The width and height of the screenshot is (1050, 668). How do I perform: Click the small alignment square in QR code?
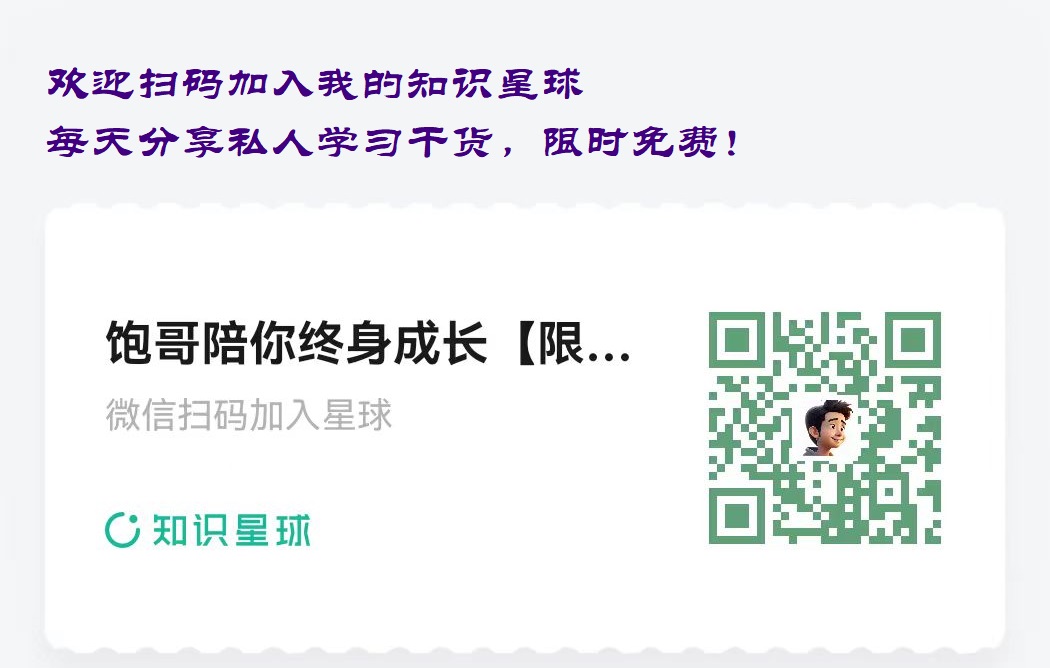[x=889, y=492]
